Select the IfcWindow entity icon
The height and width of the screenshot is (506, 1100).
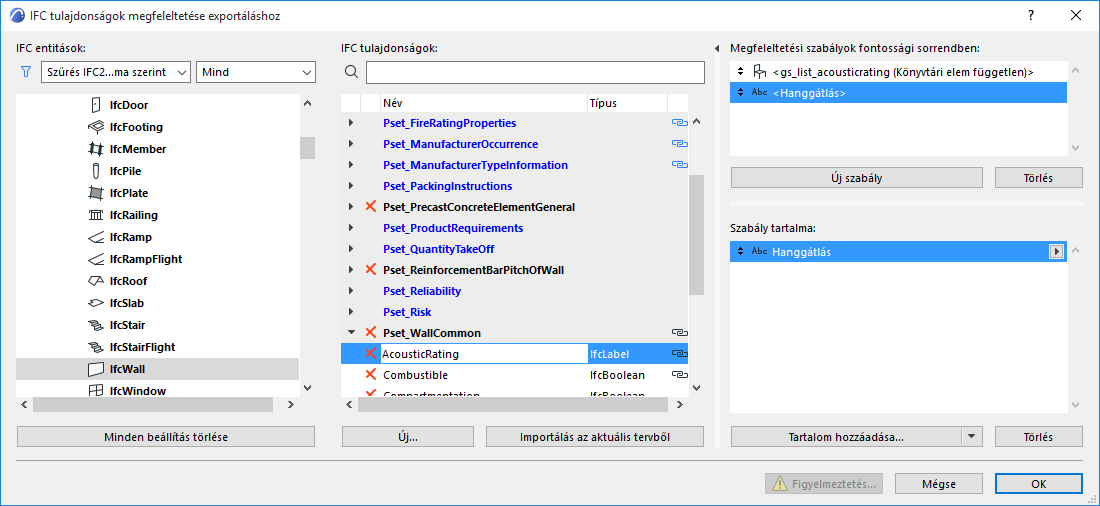pyautogui.click(x=96, y=391)
